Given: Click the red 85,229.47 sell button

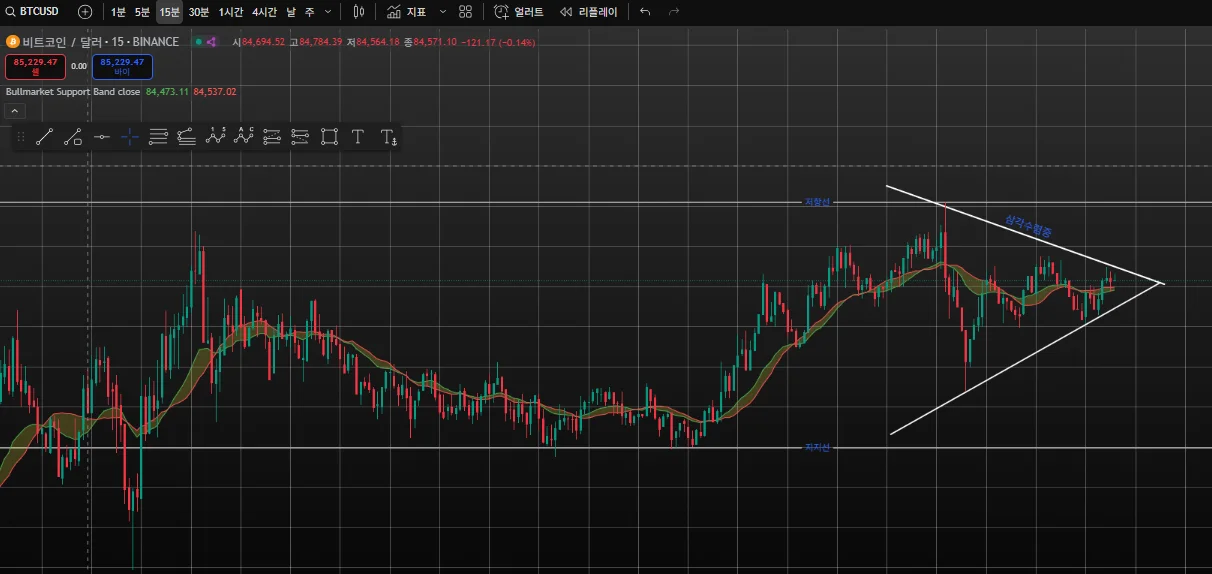Looking at the screenshot, I should (36, 67).
